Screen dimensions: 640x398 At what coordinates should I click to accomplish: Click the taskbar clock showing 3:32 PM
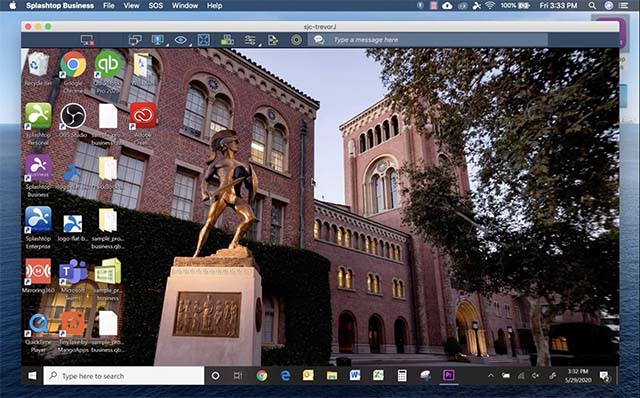click(x=578, y=376)
